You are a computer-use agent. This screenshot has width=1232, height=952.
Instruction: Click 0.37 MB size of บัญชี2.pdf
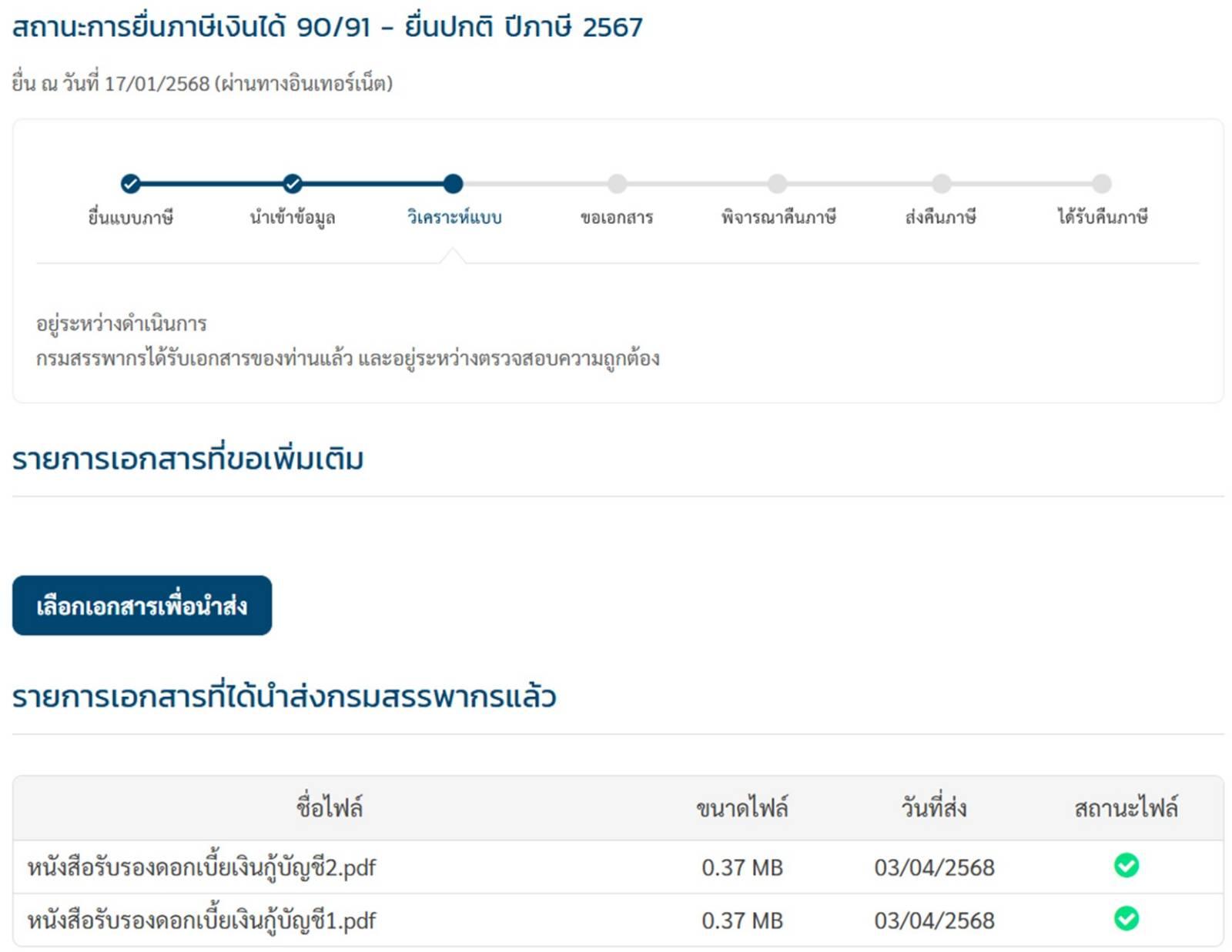coord(742,867)
